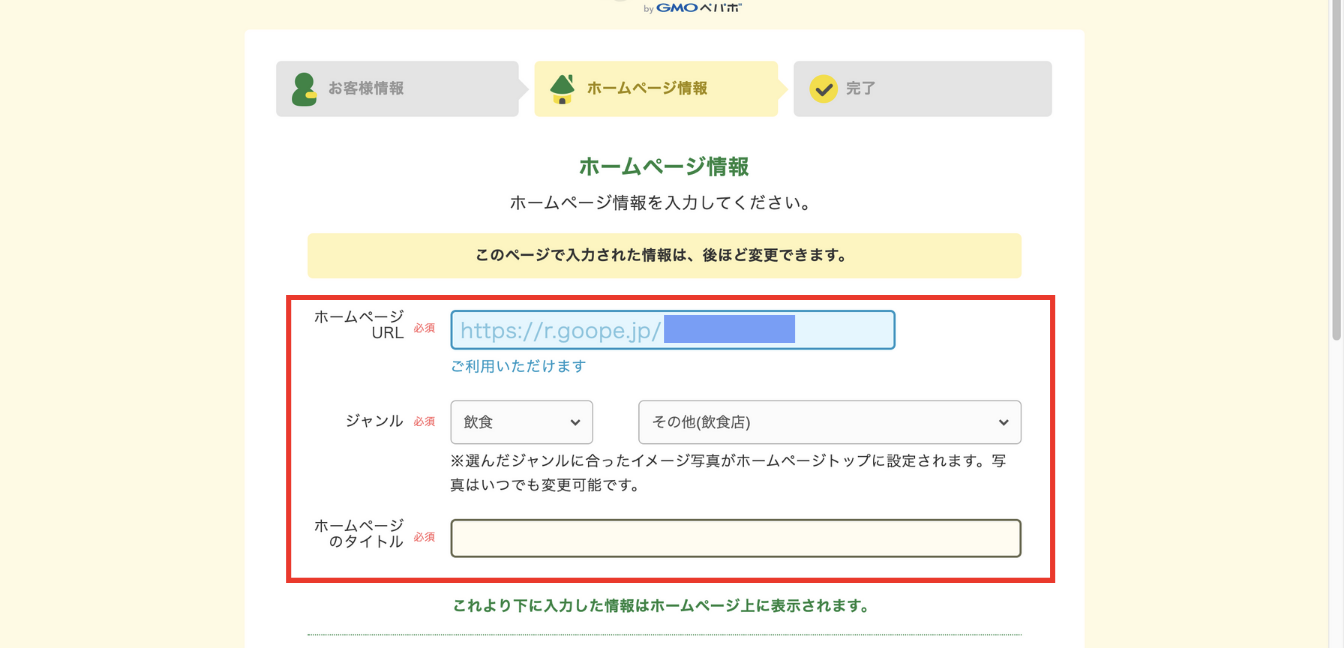
Task: Go to the お客様情報 step tab
Action: (397, 89)
